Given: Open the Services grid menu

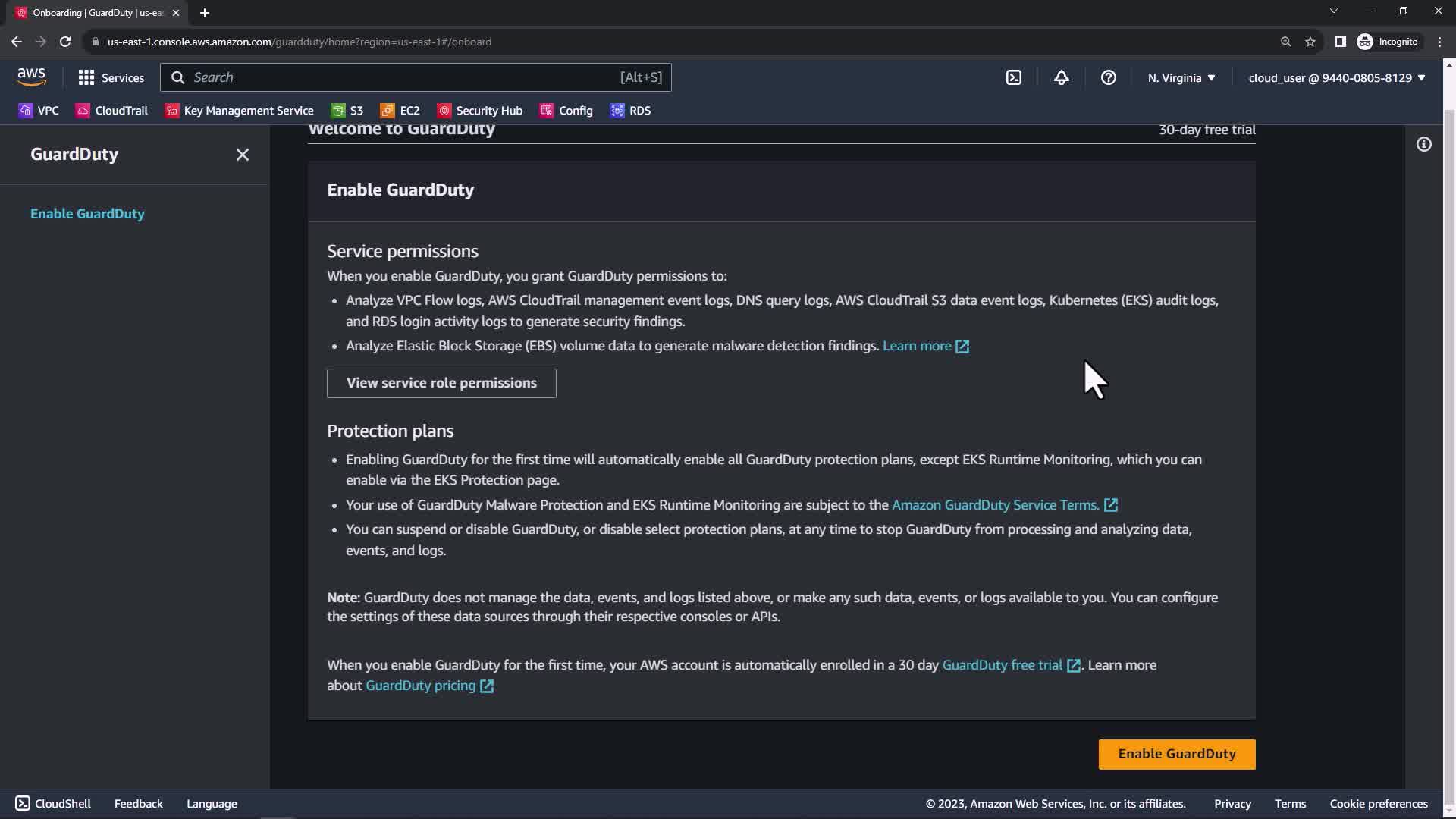Looking at the screenshot, I should 111,77.
